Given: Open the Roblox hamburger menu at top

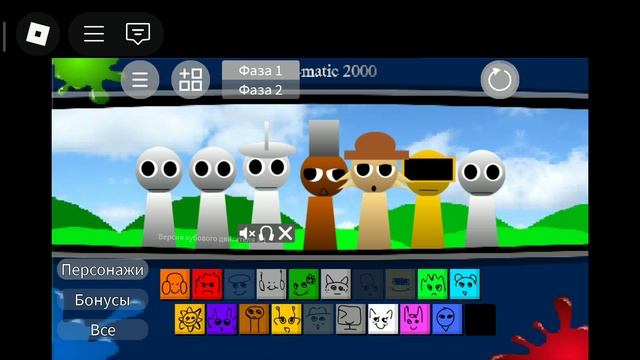Looking at the screenshot, I should [94, 34].
